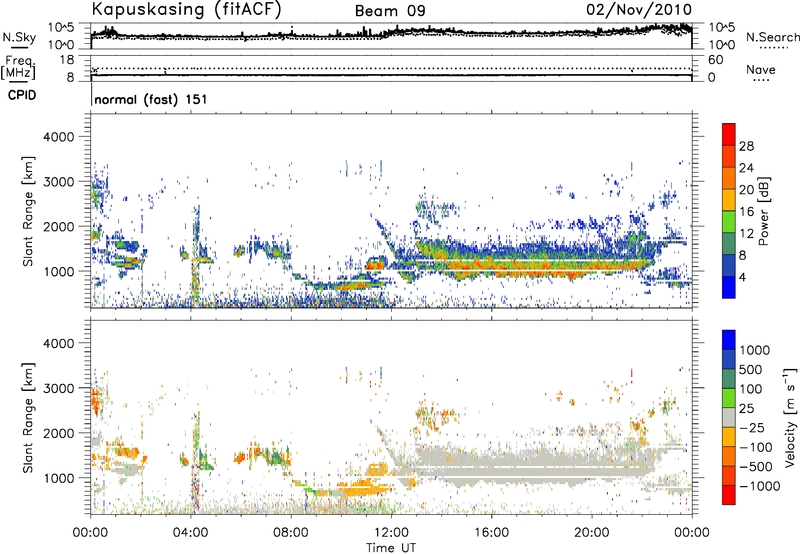Click the 'Power [dB]' color bar label

coord(763,211)
